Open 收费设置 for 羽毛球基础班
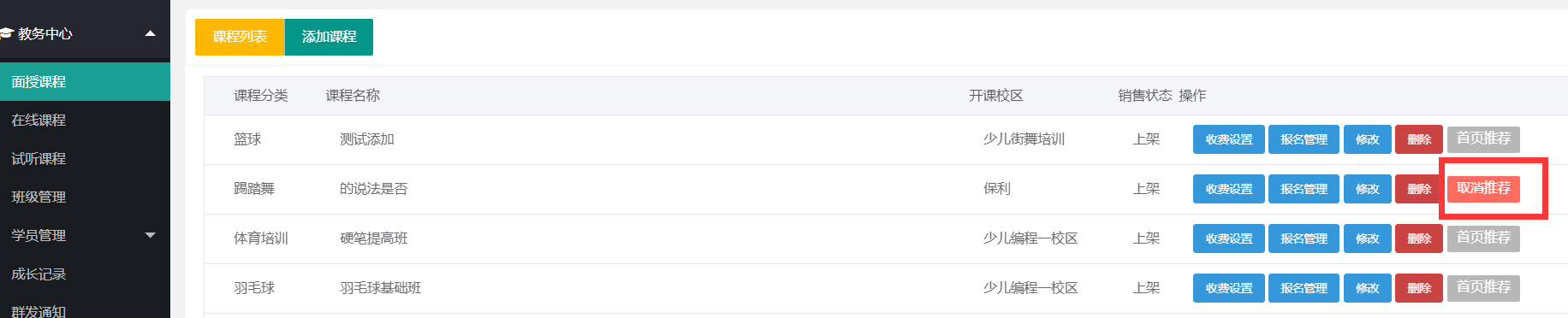Viewport: 1568px width, 318px height. (x=1229, y=288)
